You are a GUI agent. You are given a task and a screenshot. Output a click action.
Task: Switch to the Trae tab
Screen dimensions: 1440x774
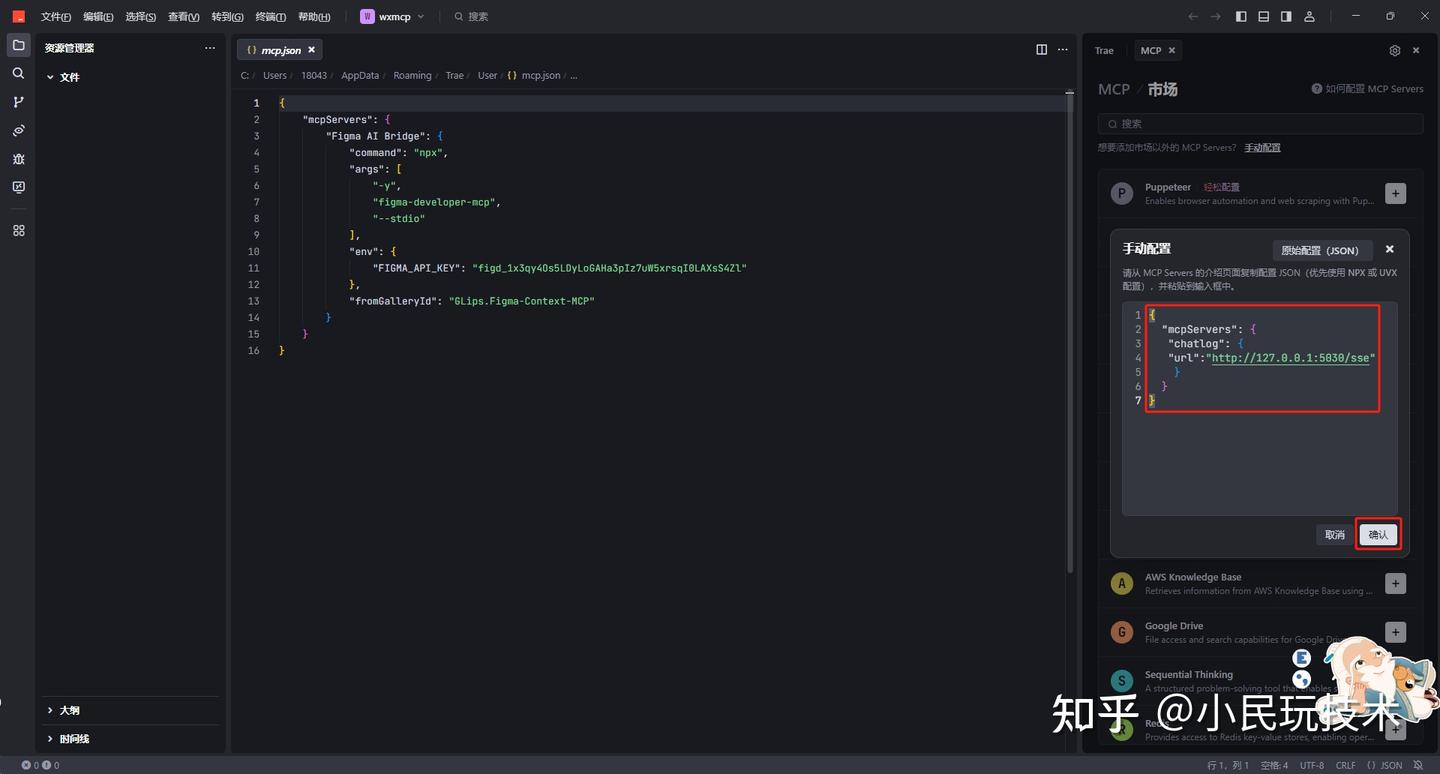[x=1104, y=50]
